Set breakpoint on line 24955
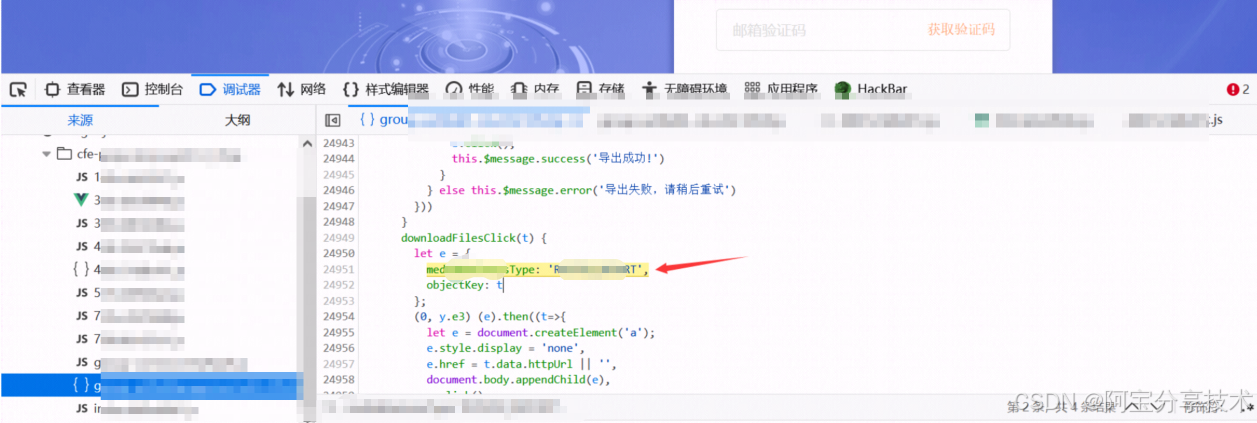Image resolution: width=1257 pixels, height=423 pixels. (338, 332)
